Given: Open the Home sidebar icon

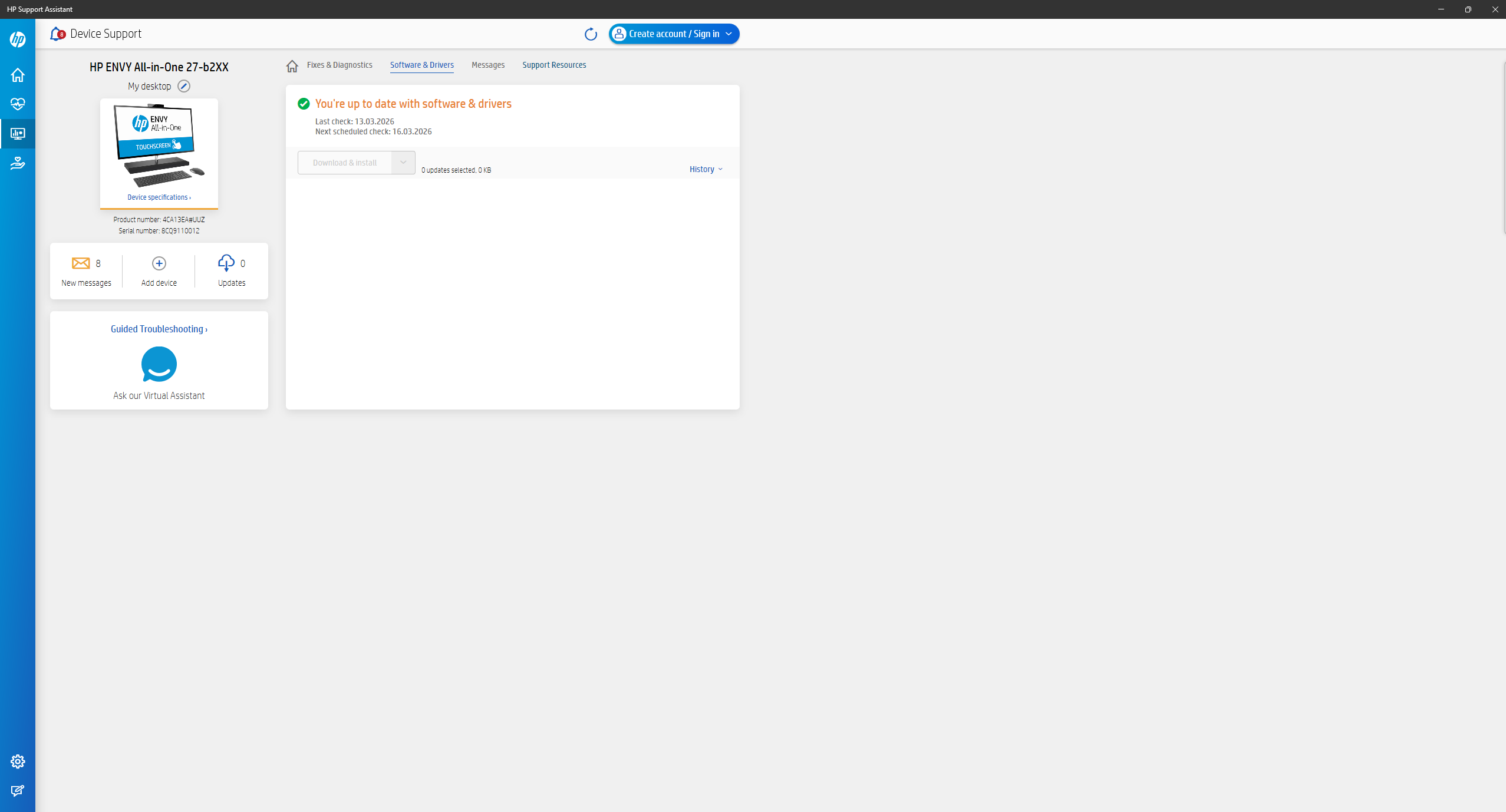Looking at the screenshot, I should [18, 75].
